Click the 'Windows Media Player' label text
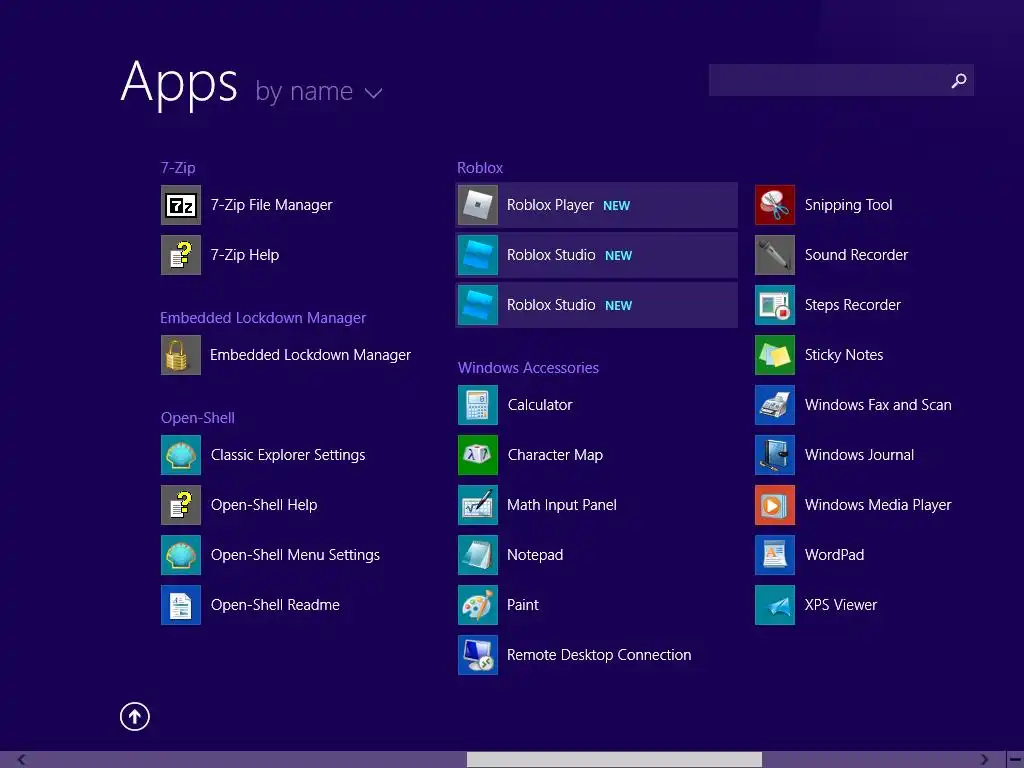 878,505
